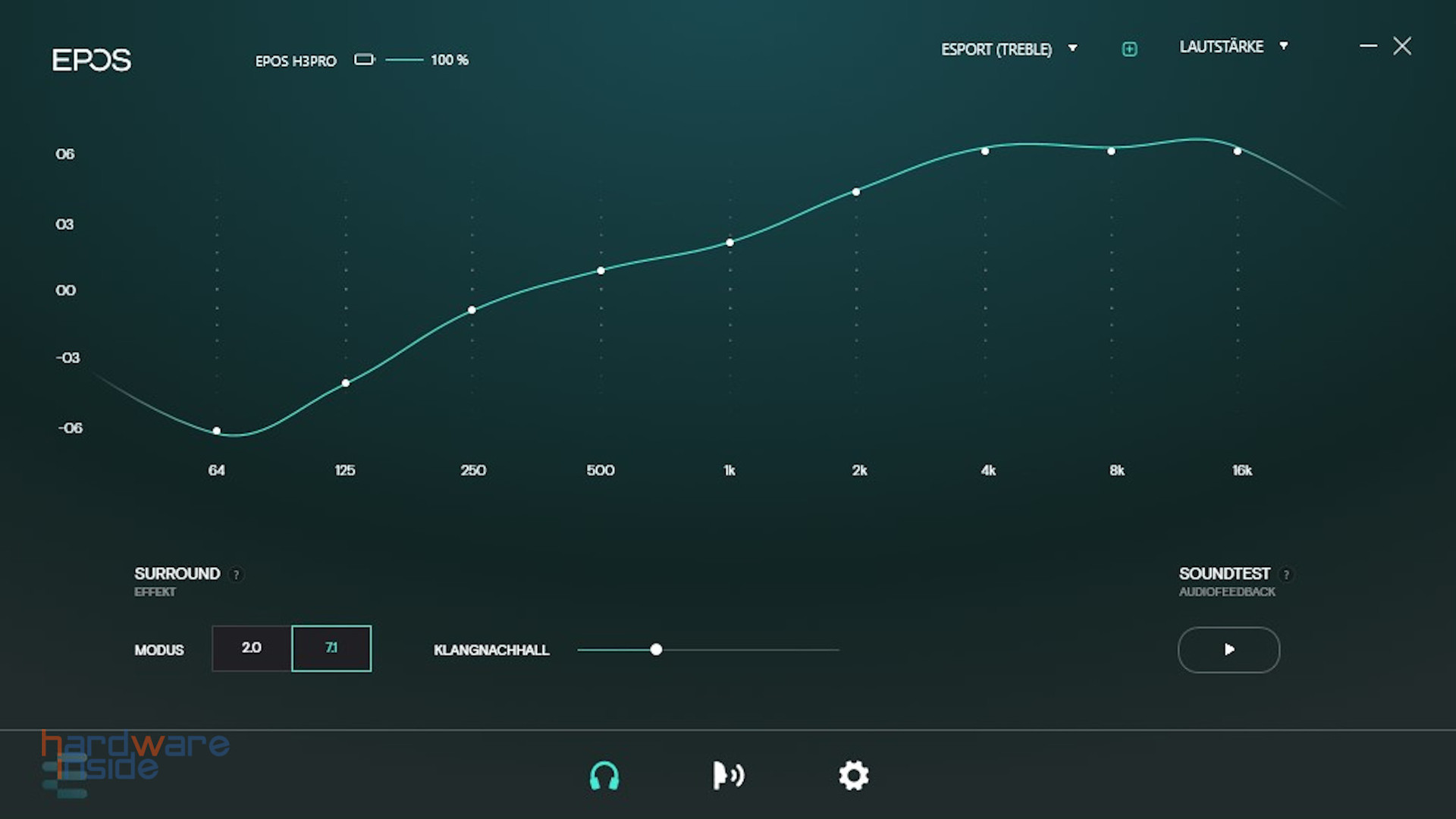Click the 64 Hz equalizer point
The image size is (1456, 819).
[x=217, y=431]
